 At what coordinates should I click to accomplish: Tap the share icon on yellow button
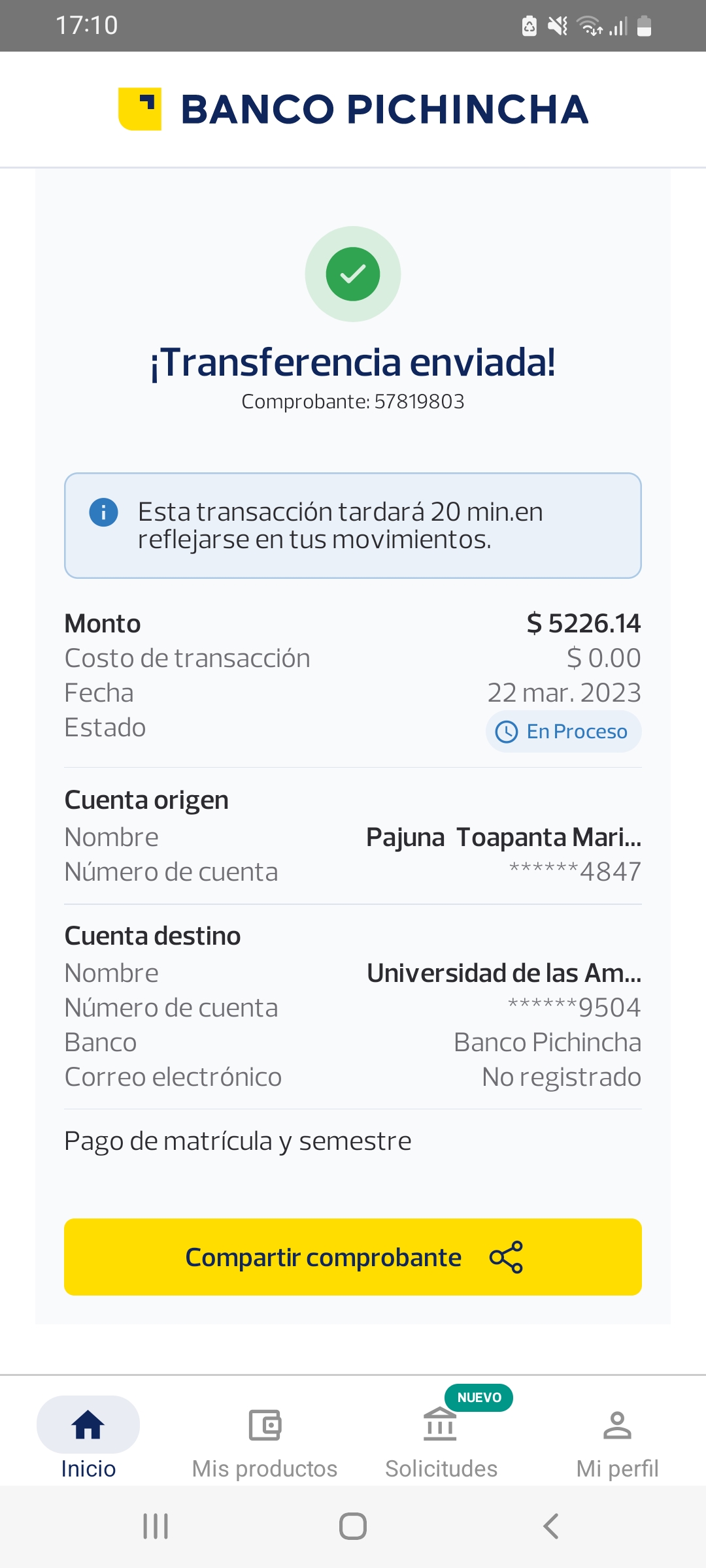[x=507, y=1257]
